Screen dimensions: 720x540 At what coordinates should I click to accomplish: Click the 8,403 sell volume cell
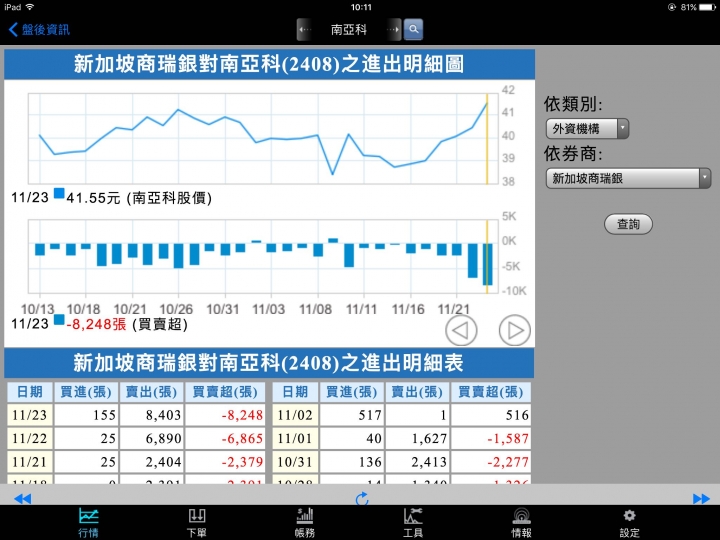pyautogui.click(x=152, y=415)
